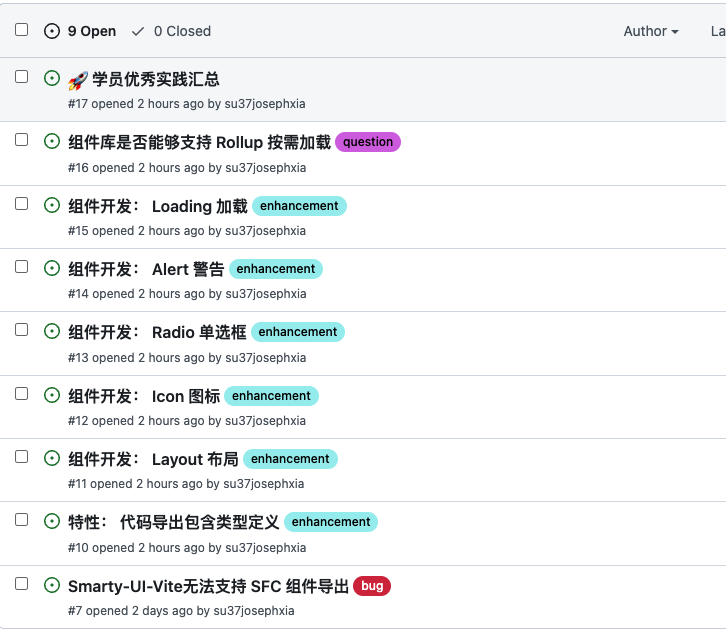
Task: Select checkbox for issue #10 代码导出包含类型定义
Action: click(21, 520)
